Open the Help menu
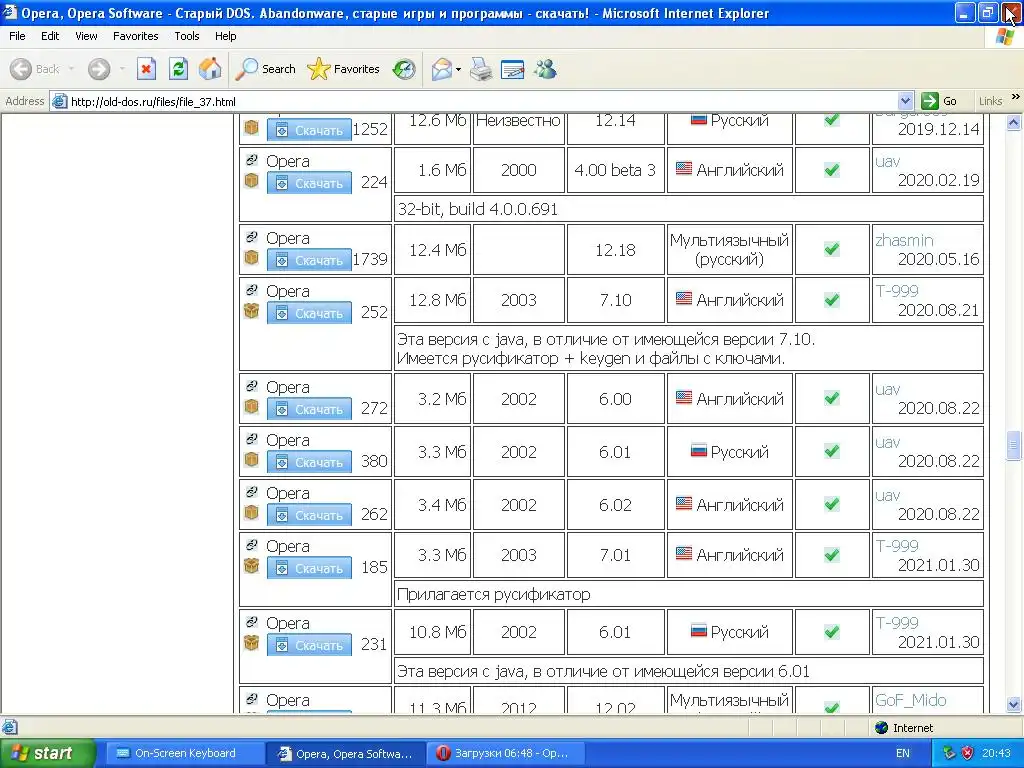The image size is (1024, 768). click(x=226, y=36)
